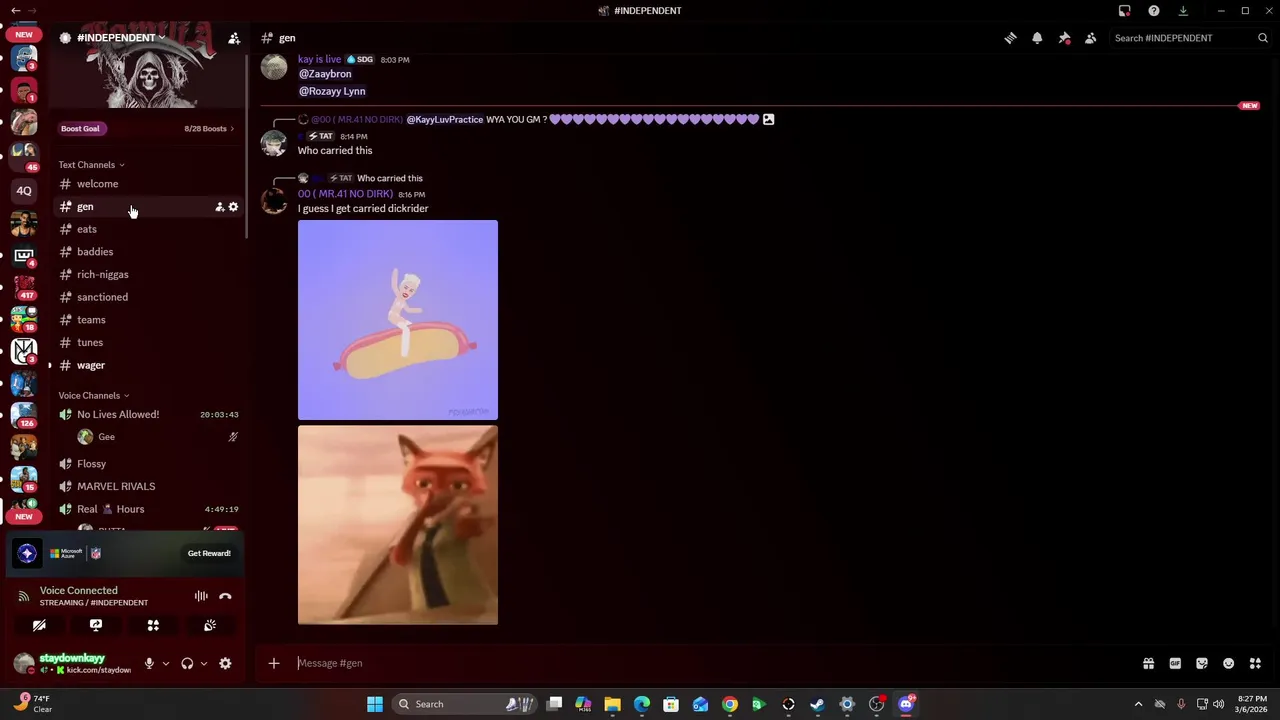Open the baddies channel
Screen dimensions: 1280x720
pyautogui.click(x=148, y=252)
